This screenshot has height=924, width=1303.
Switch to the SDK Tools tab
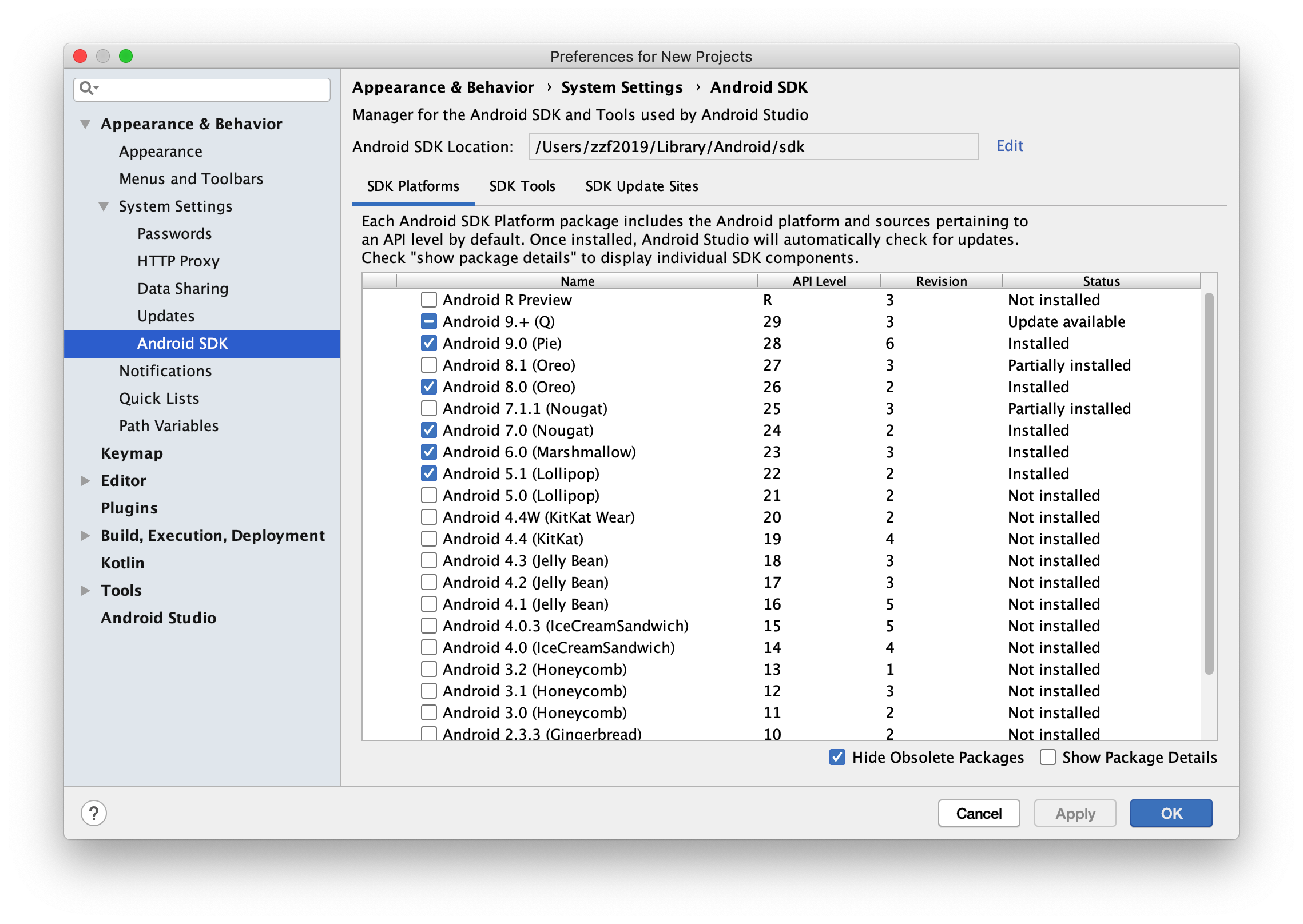[522, 186]
